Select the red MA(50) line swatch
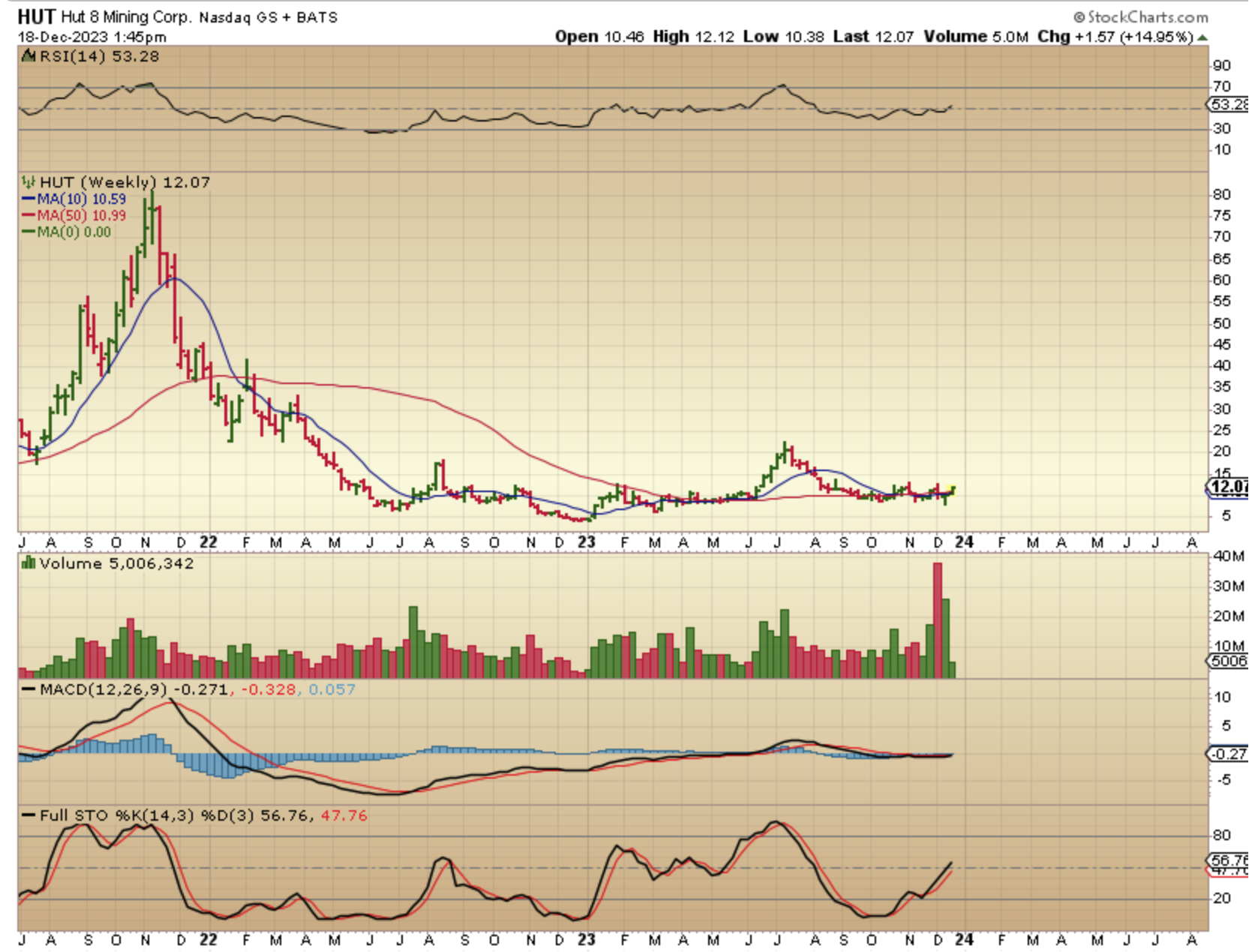Viewport: 1249px width, 952px height. coord(29,215)
